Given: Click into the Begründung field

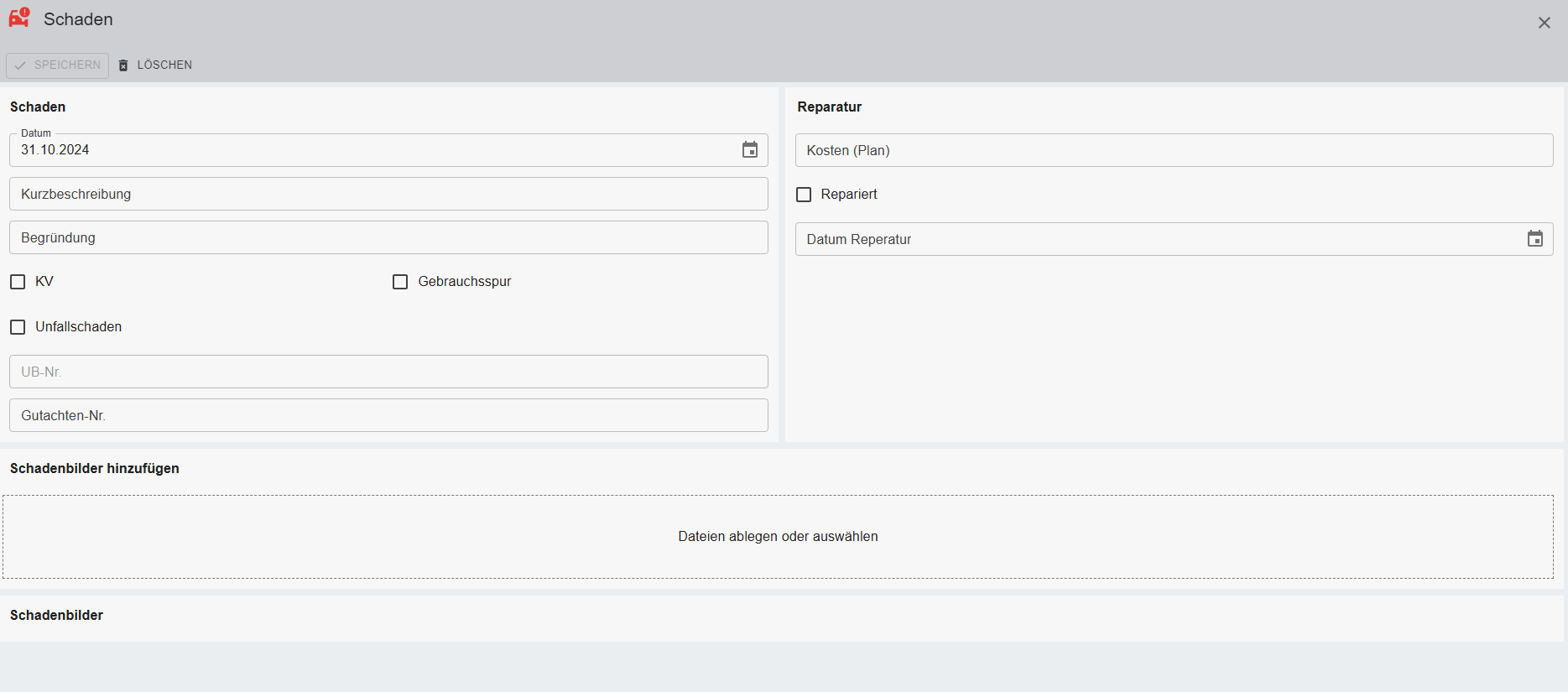Looking at the screenshot, I should click(388, 237).
